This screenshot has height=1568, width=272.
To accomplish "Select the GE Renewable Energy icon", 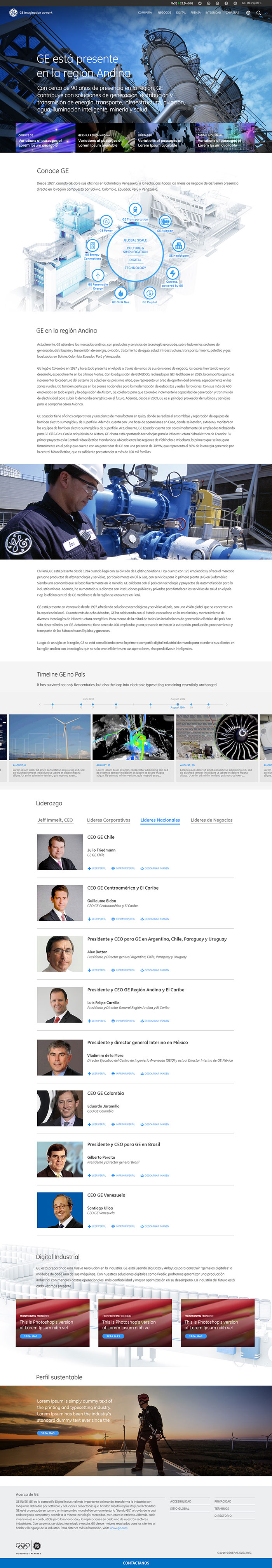I will (x=98, y=275).
